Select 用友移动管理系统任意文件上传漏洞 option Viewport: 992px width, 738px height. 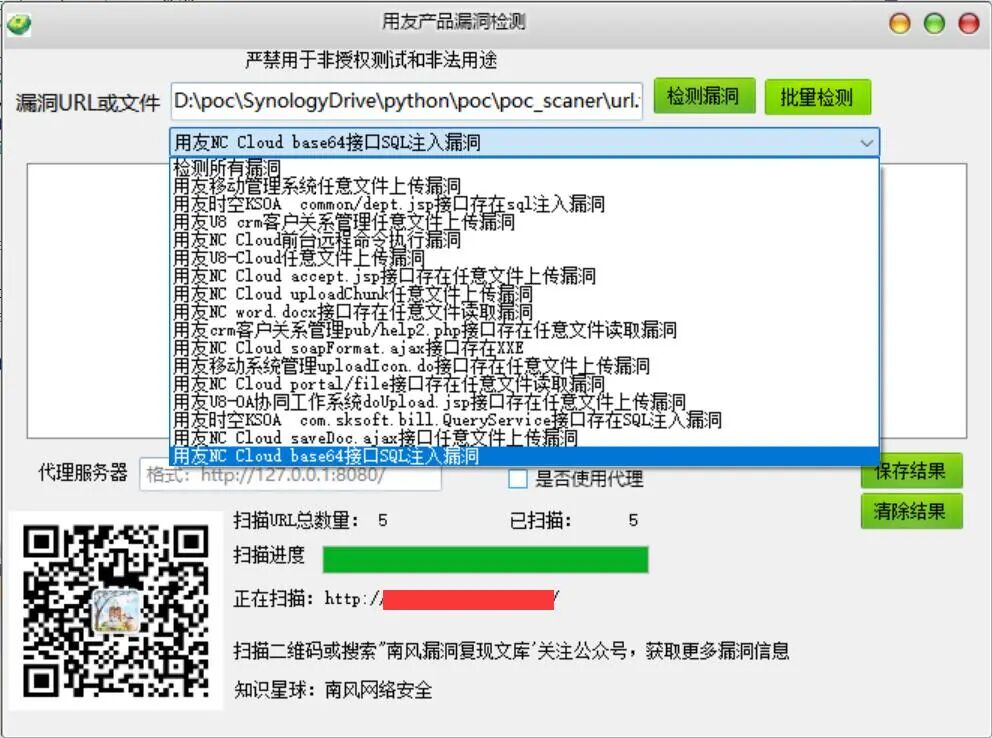pyautogui.click(x=524, y=186)
